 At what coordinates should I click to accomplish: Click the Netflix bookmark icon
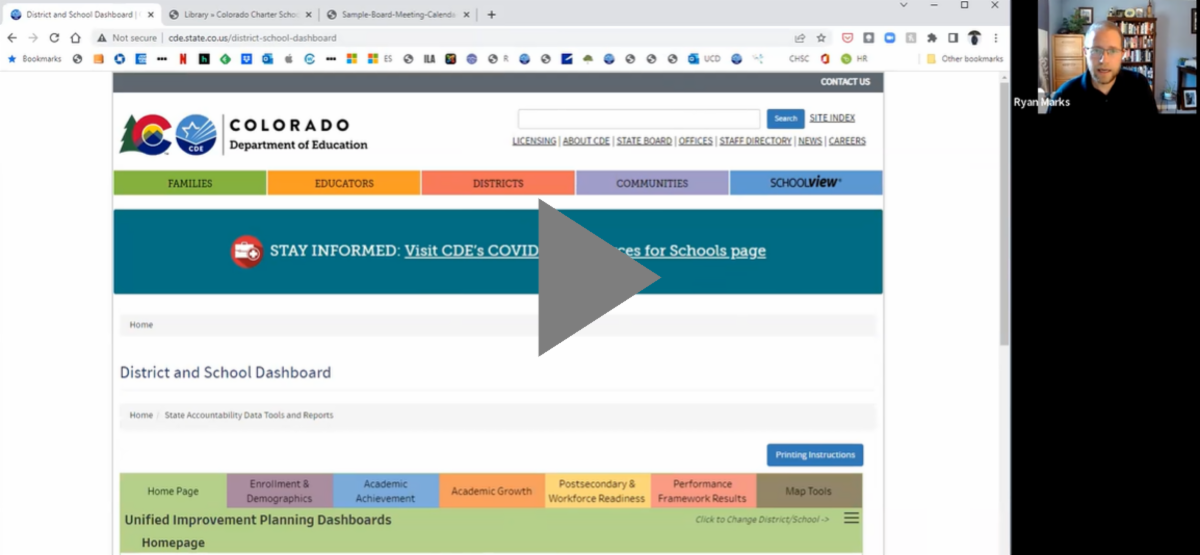coord(183,59)
